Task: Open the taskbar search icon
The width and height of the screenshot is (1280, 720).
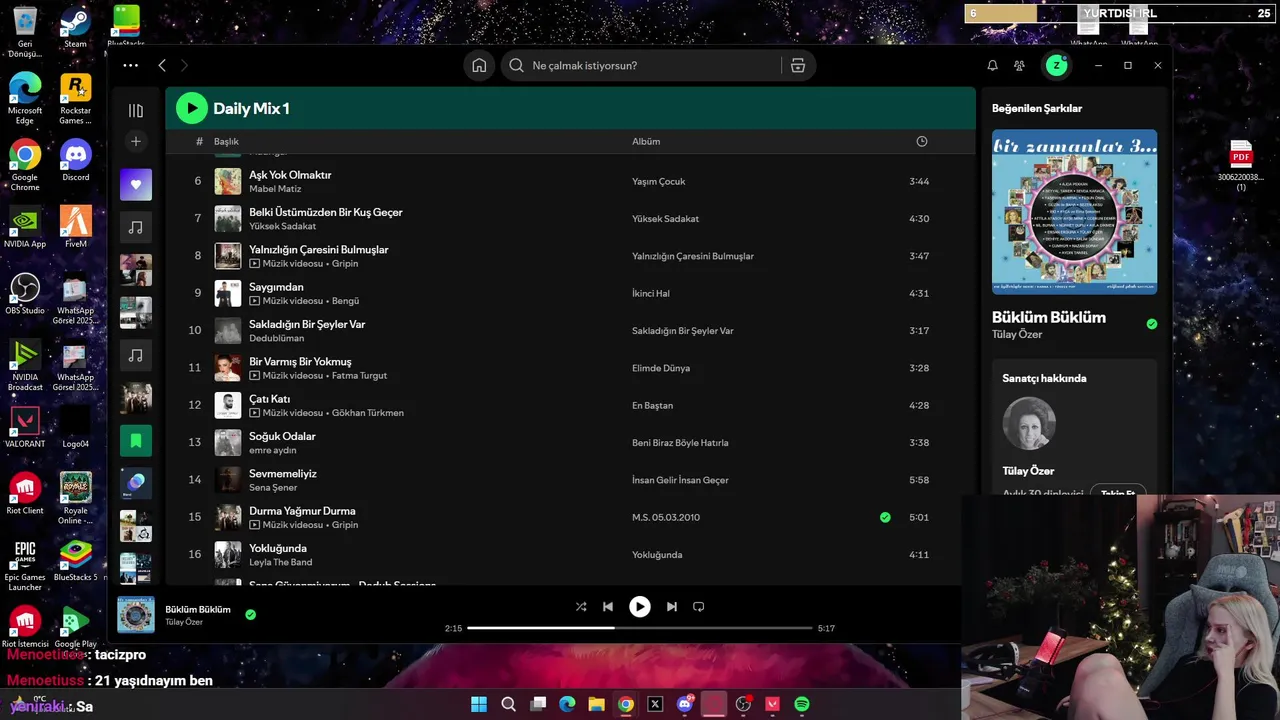Action: 508,704
